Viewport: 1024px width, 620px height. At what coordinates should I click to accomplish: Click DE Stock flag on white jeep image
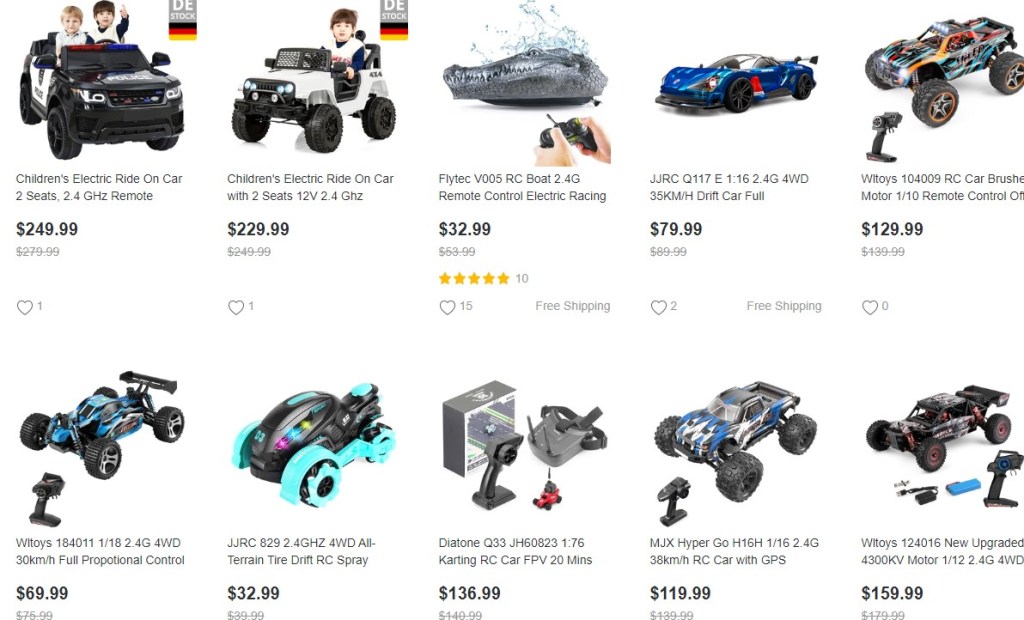394,20
